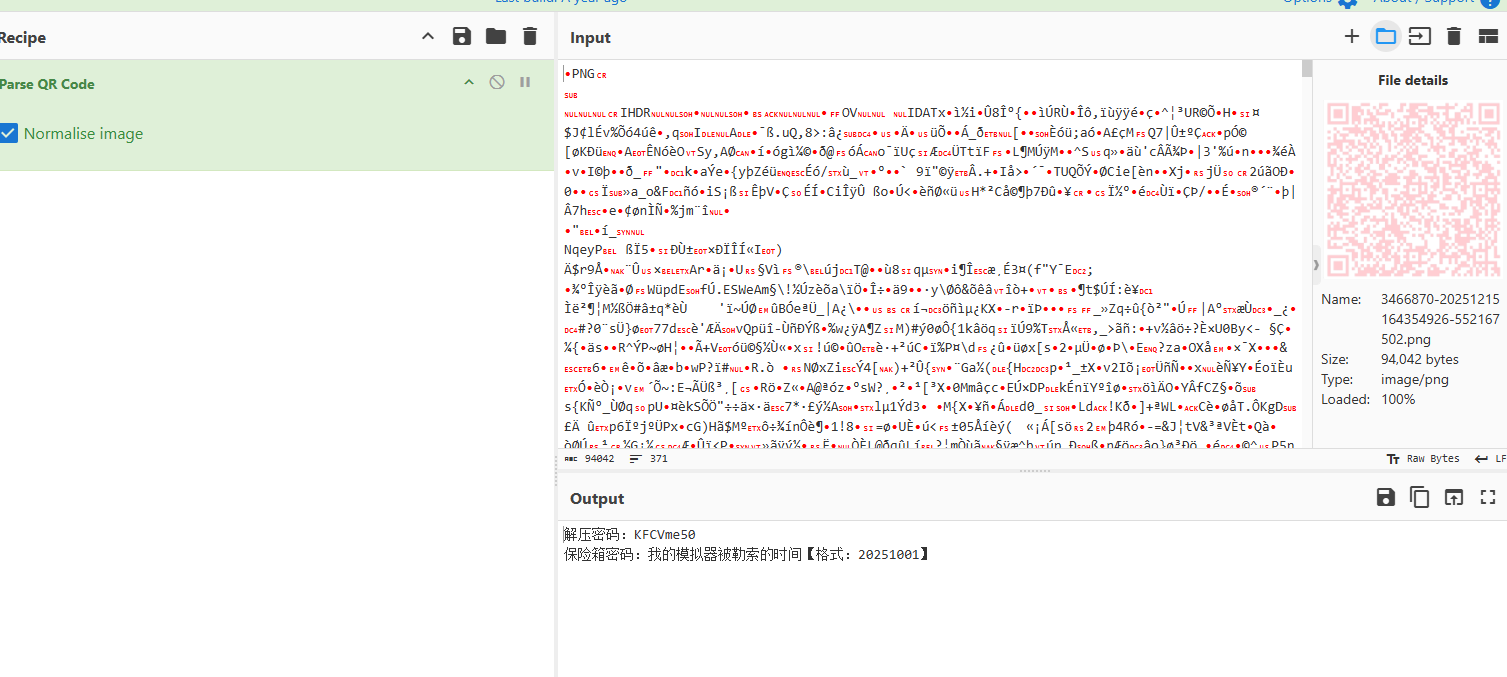Click the QR code file thumbnail

pos(1411,191)
